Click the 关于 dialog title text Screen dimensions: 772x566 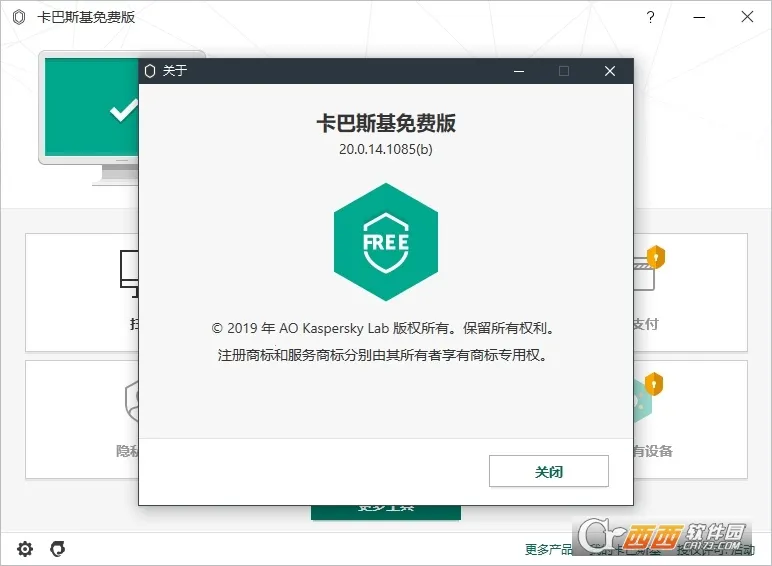pos(175,71)
